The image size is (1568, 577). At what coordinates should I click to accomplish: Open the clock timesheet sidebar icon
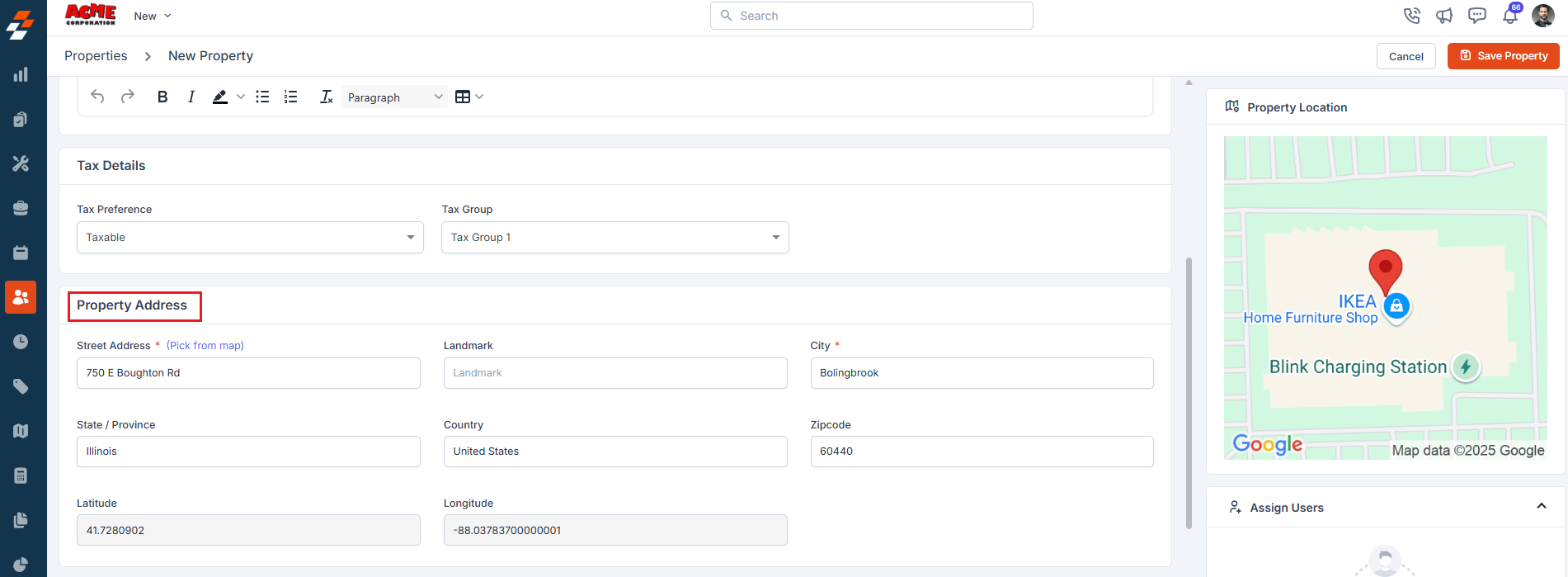21,342
